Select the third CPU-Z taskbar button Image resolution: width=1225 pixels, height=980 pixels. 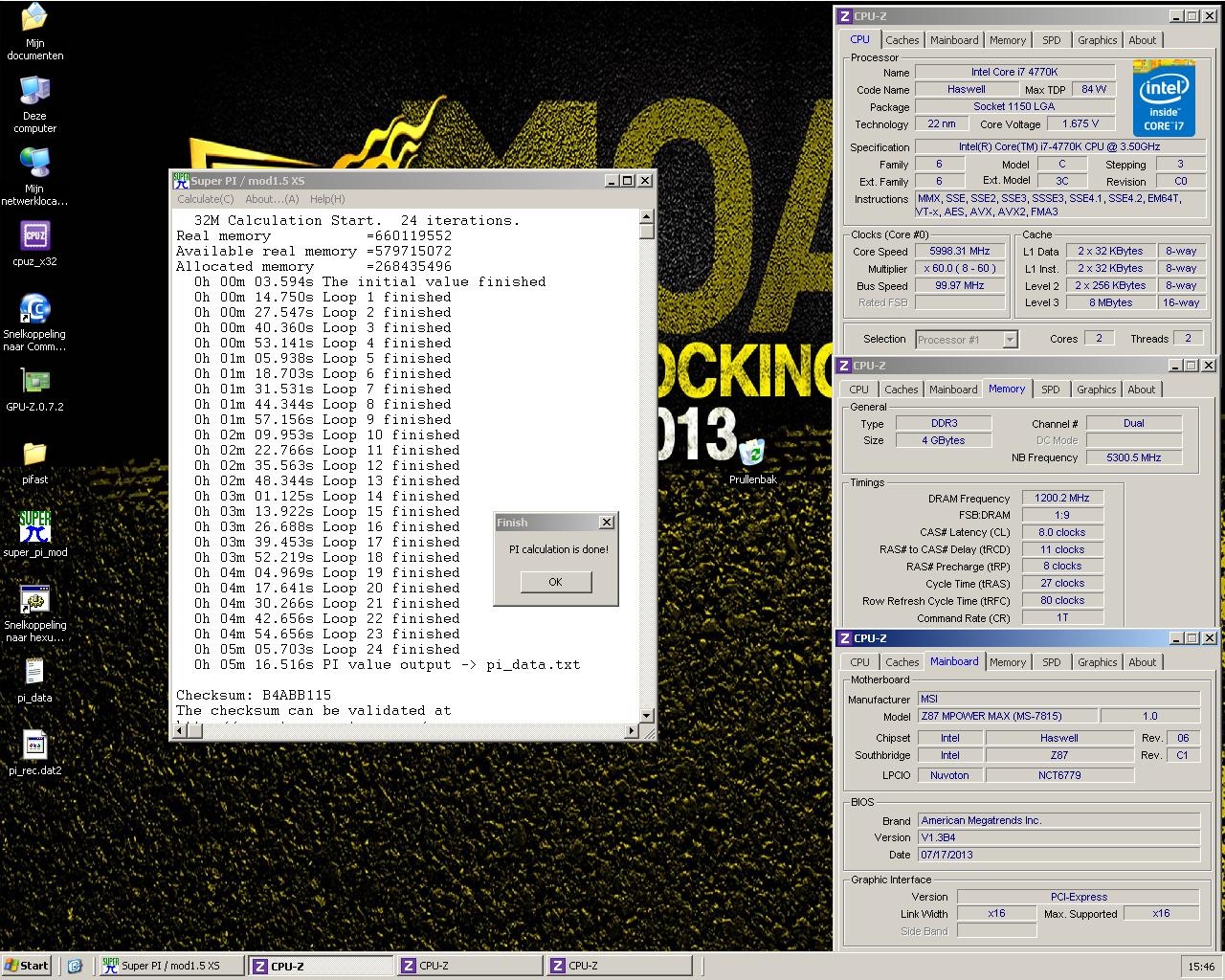pyautogui.click(x=618, y=966)
